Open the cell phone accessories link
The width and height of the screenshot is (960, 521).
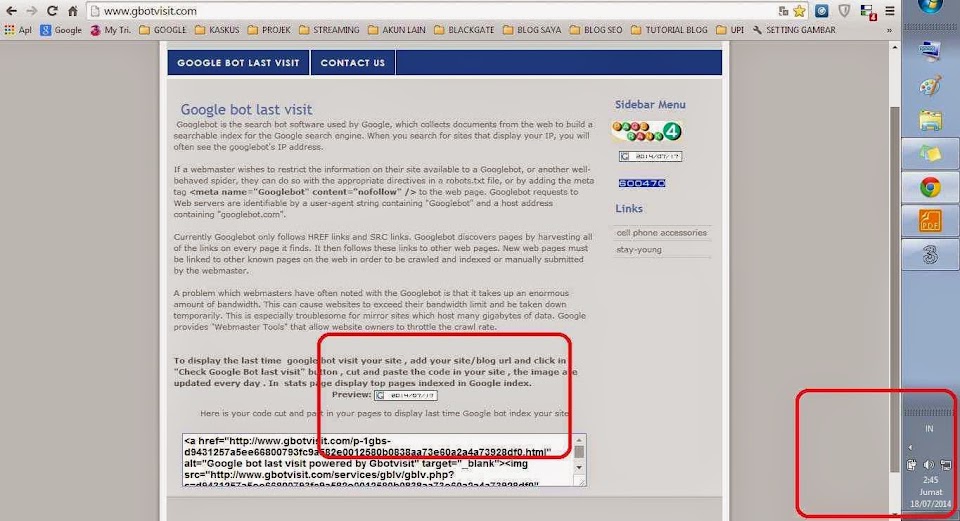pos(661,233)
